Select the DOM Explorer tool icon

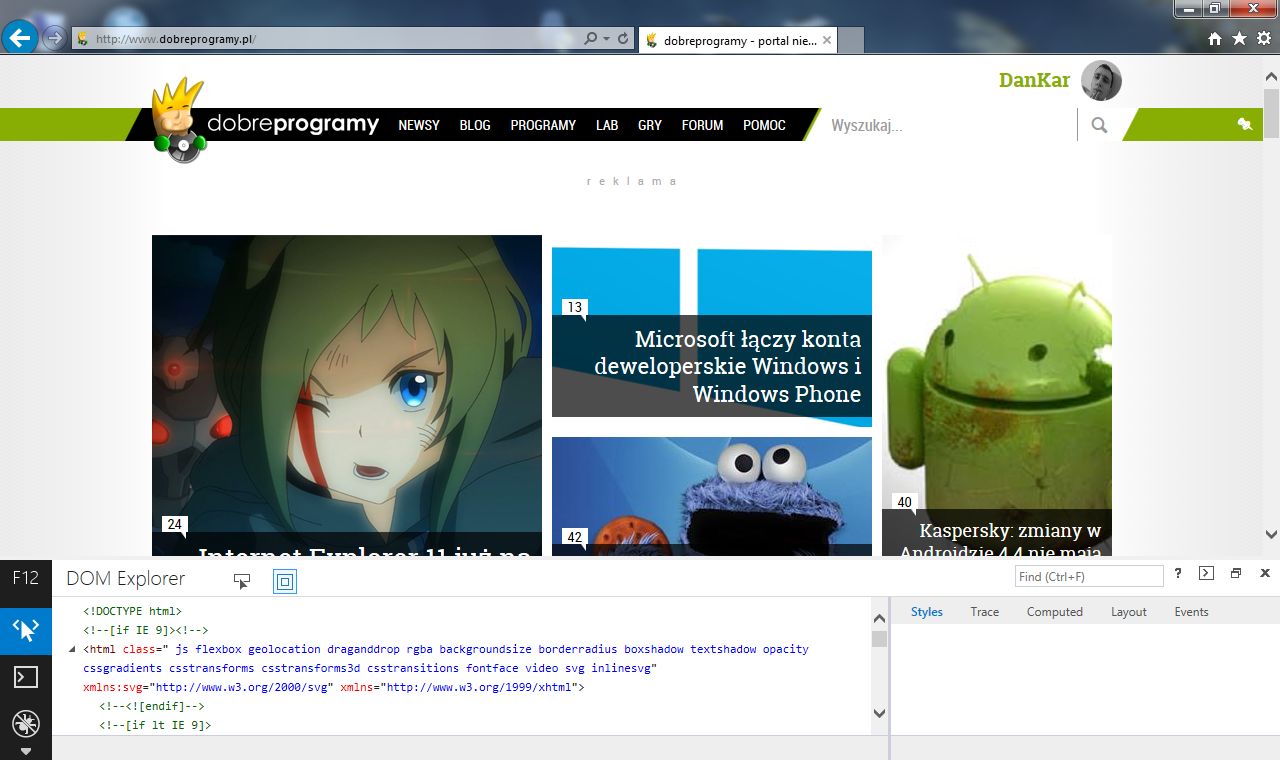click(x=26, y=630)
